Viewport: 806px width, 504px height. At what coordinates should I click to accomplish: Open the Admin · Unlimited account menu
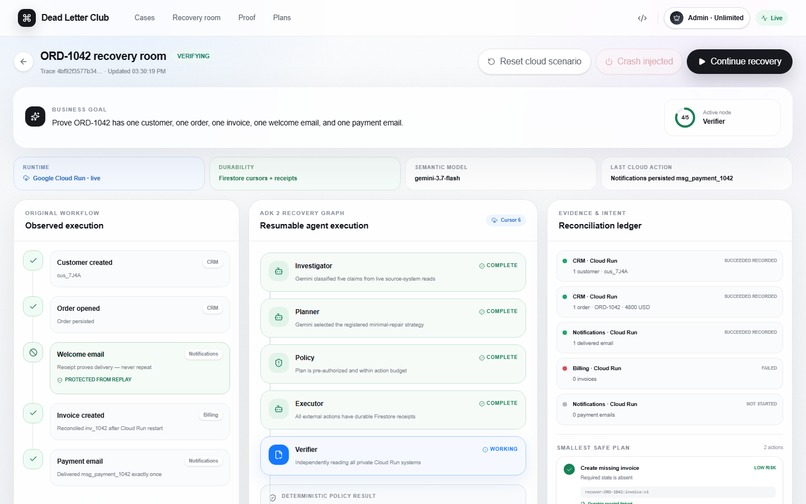coord(707,17)
